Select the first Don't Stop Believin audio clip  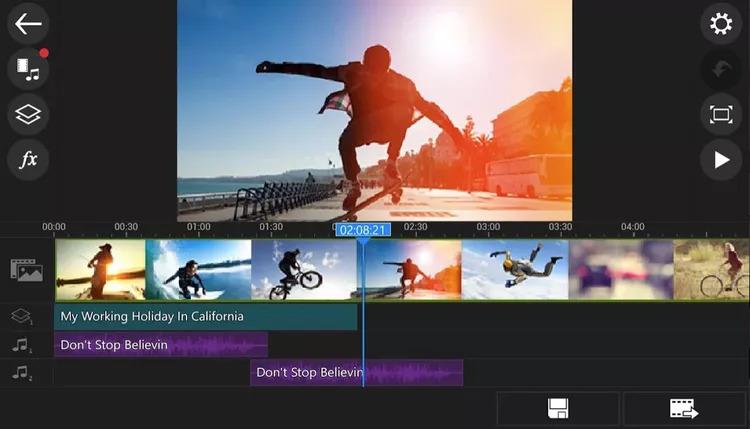(161, 345)
